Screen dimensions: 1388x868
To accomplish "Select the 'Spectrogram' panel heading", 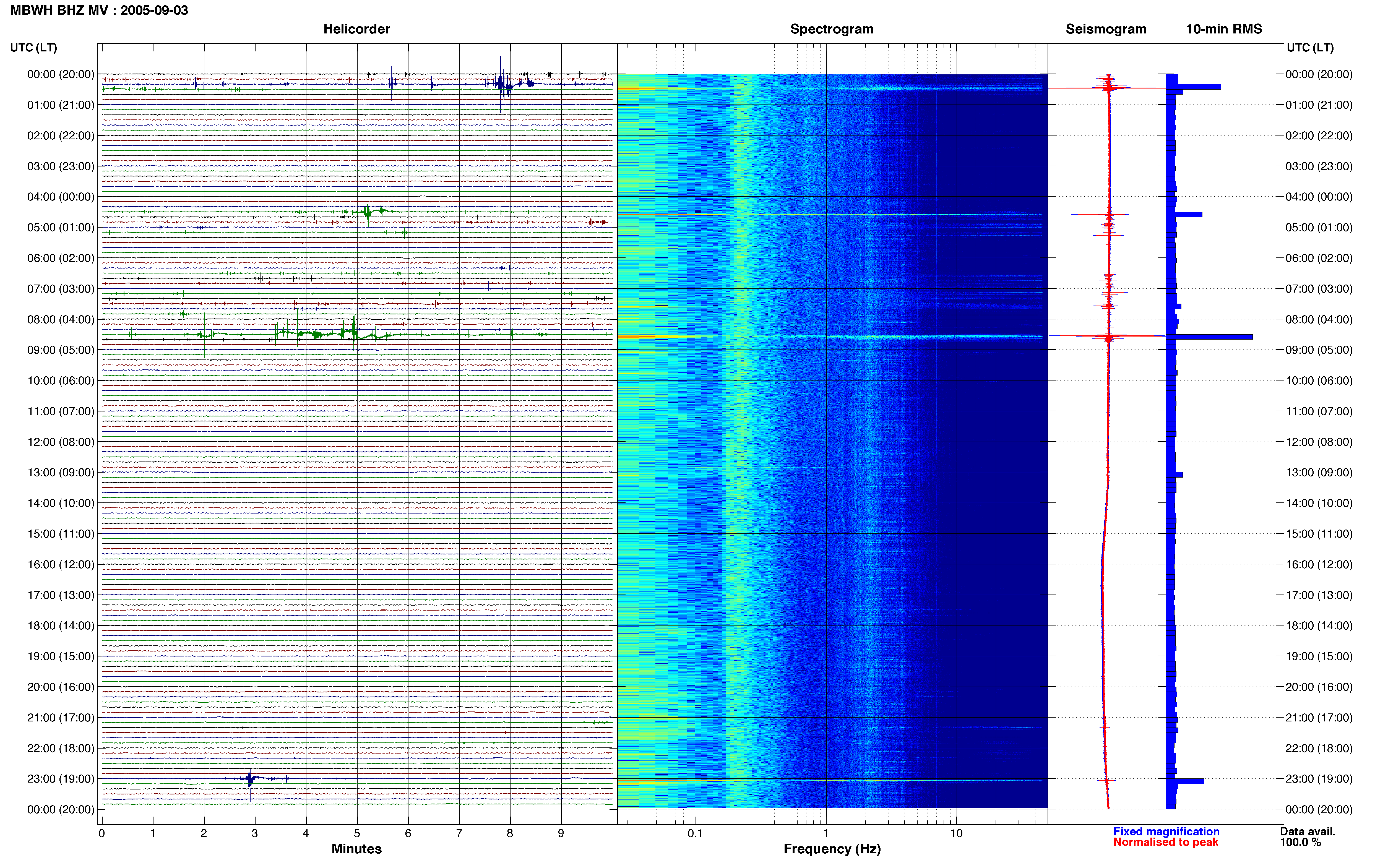I will pos(832,29).
